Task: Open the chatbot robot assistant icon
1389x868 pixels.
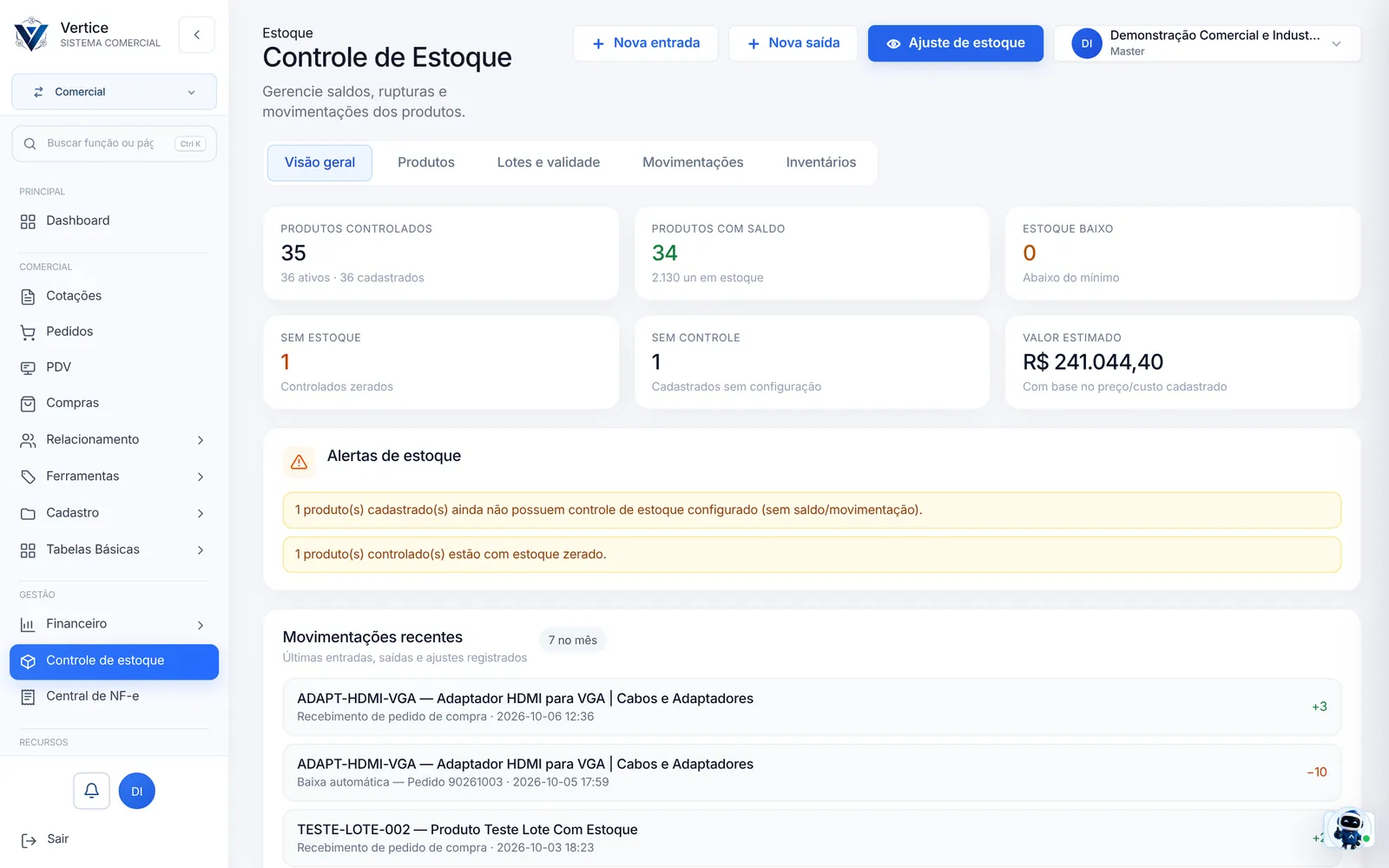Action: click(x=1349, y=829)
